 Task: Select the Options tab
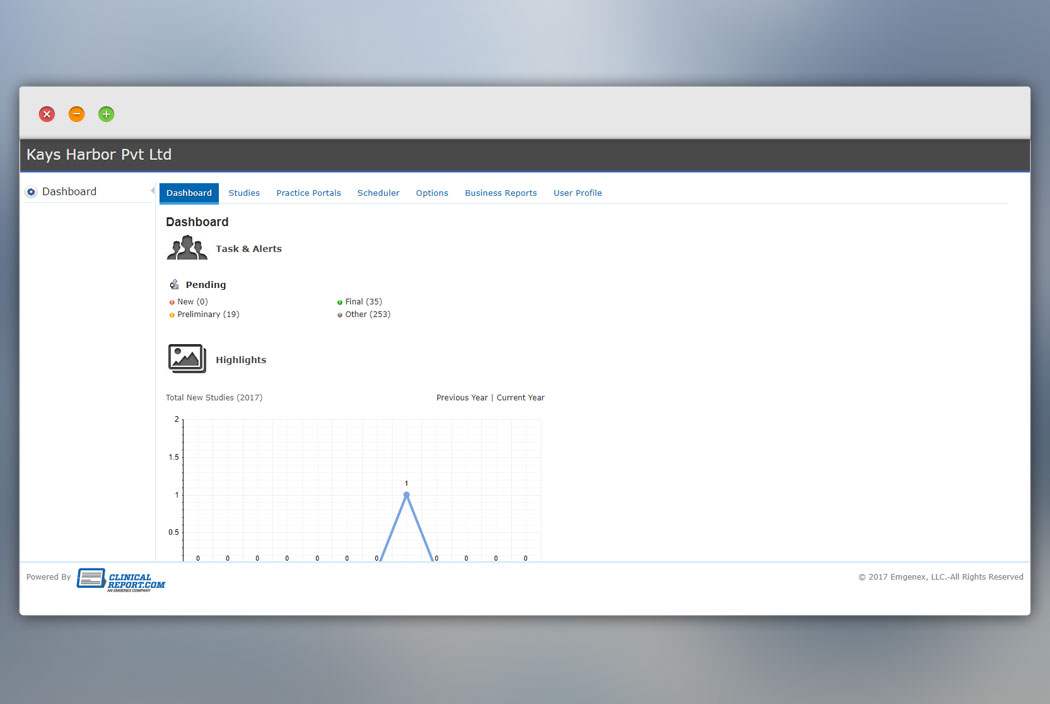tap(432, 193)
